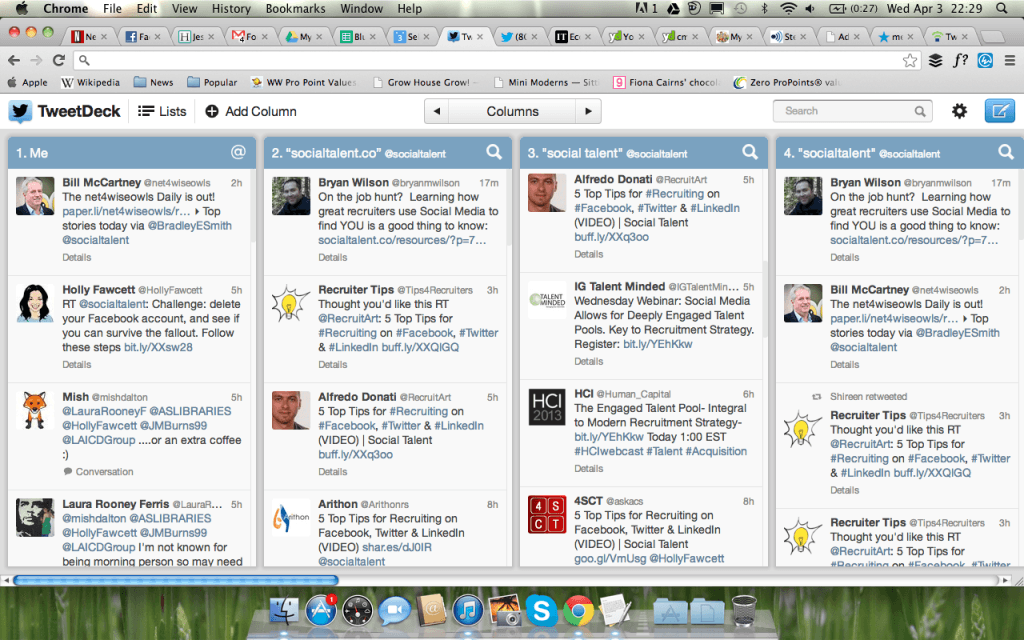This screenshot has width=1024, height=640.
Task: Click @BradleyESmith mention in Me column
Action: 189,225
